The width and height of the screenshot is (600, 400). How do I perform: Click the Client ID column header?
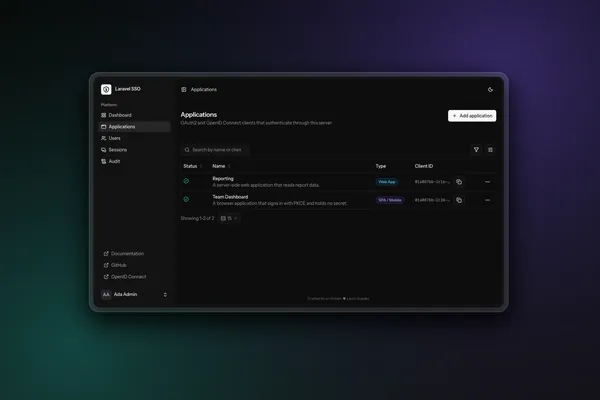point(424,166)
